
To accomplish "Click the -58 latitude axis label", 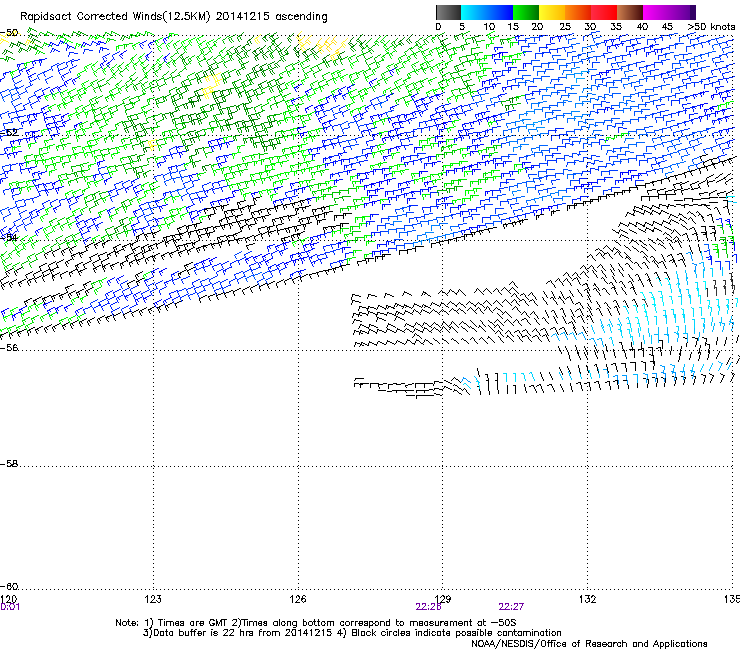I will click(x=9, y=464).
